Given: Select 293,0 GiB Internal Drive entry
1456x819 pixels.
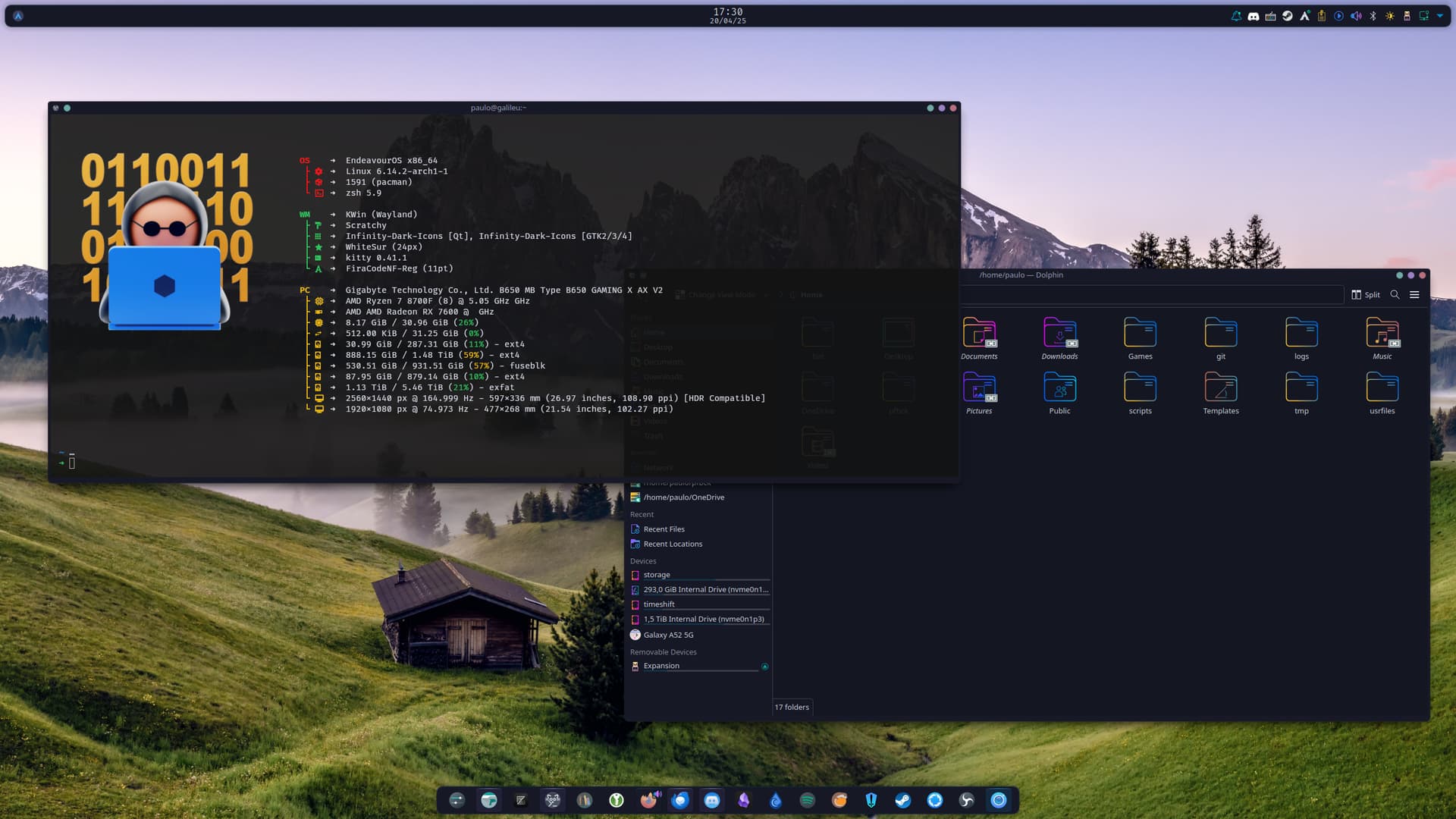Looking at the screenshot, I should click(x=700, y=590).
